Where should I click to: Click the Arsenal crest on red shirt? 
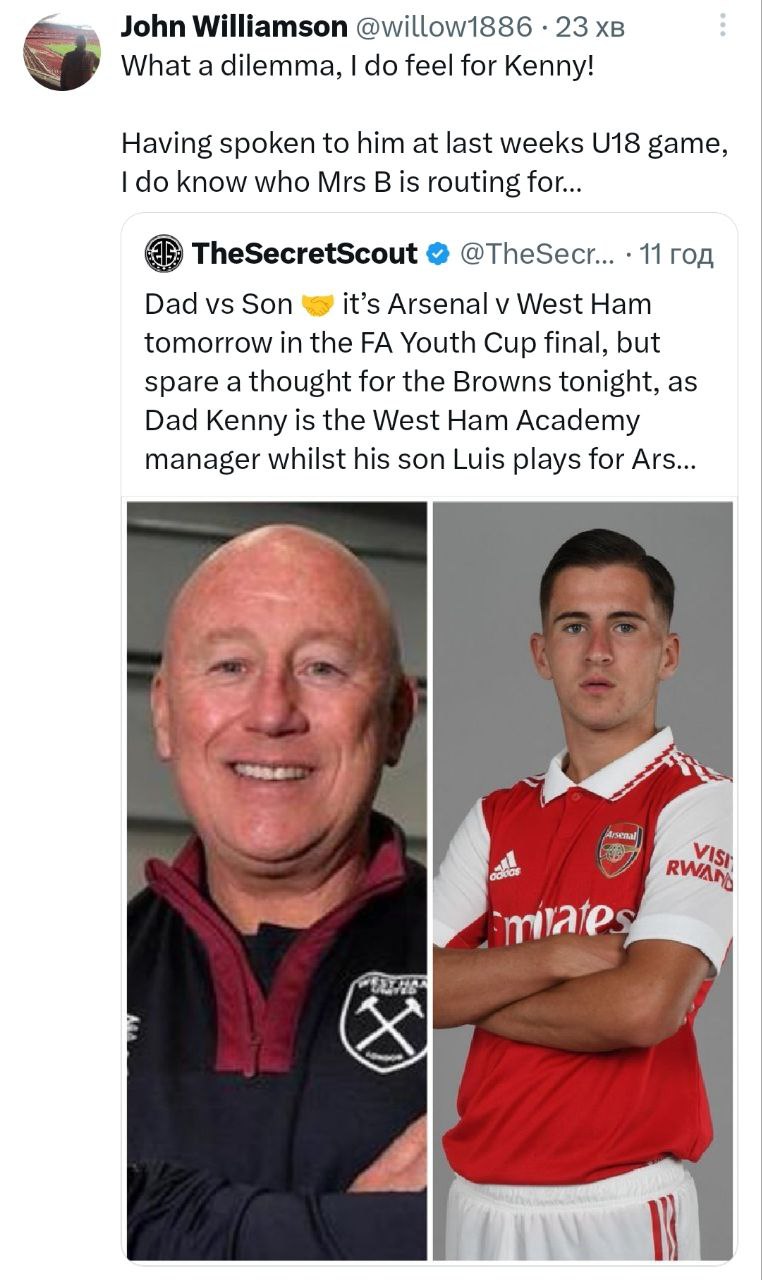[619, 849]
